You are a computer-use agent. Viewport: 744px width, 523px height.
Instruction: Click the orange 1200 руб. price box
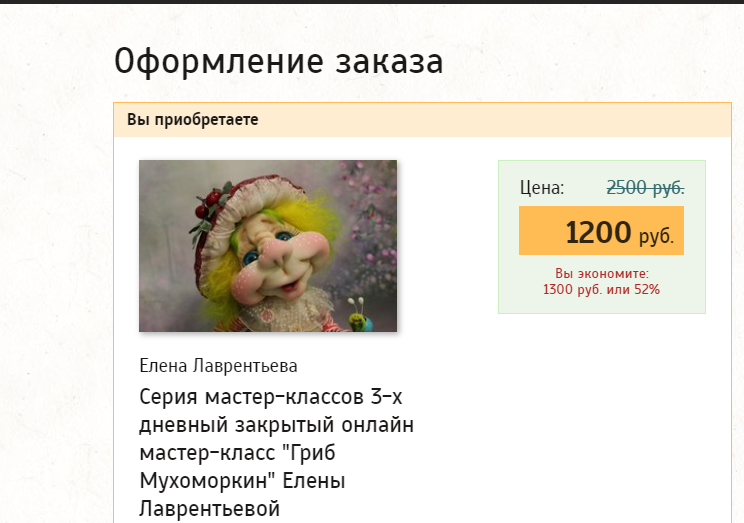click(601, 231)
